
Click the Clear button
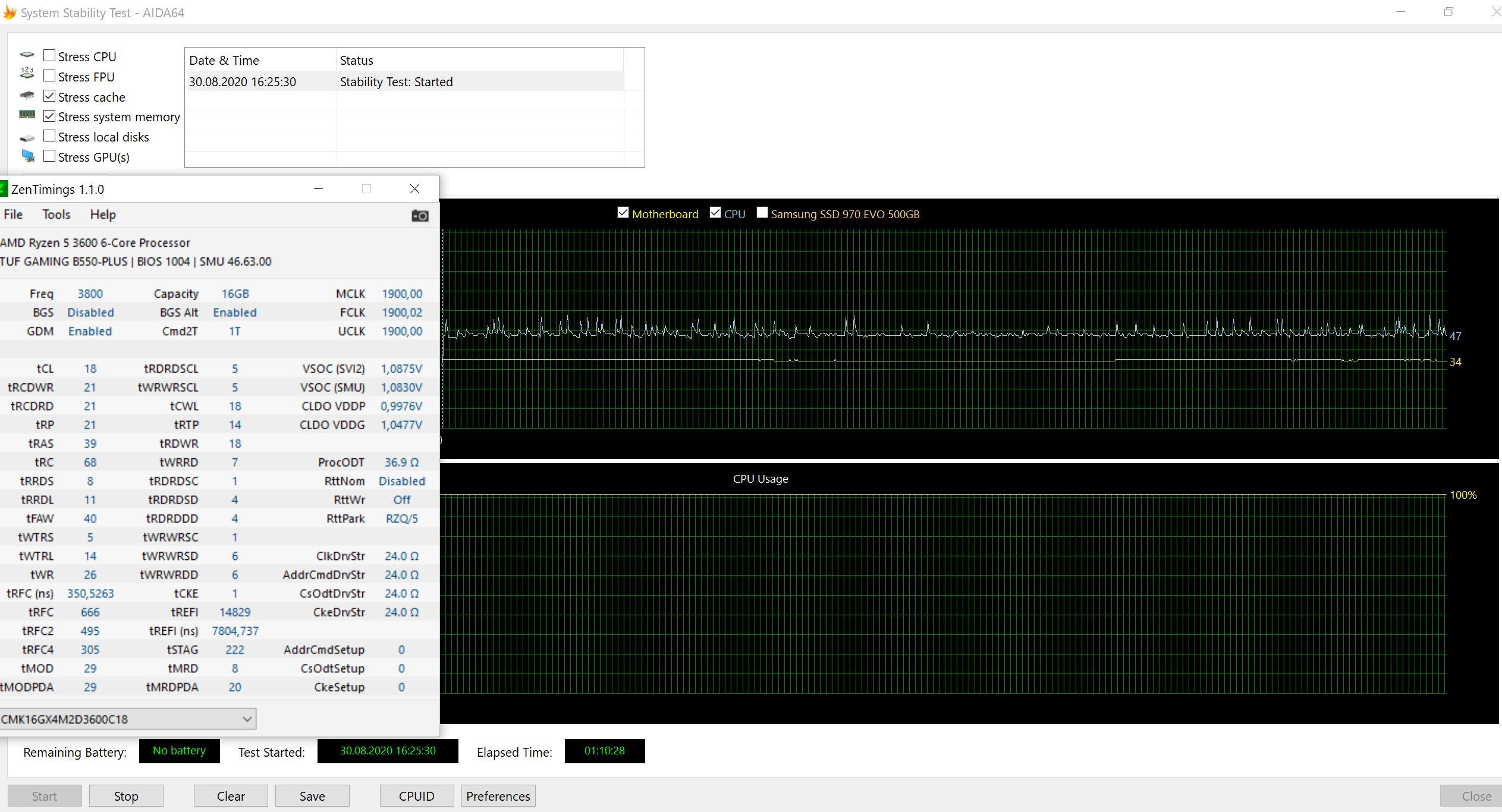coord(231,796)
